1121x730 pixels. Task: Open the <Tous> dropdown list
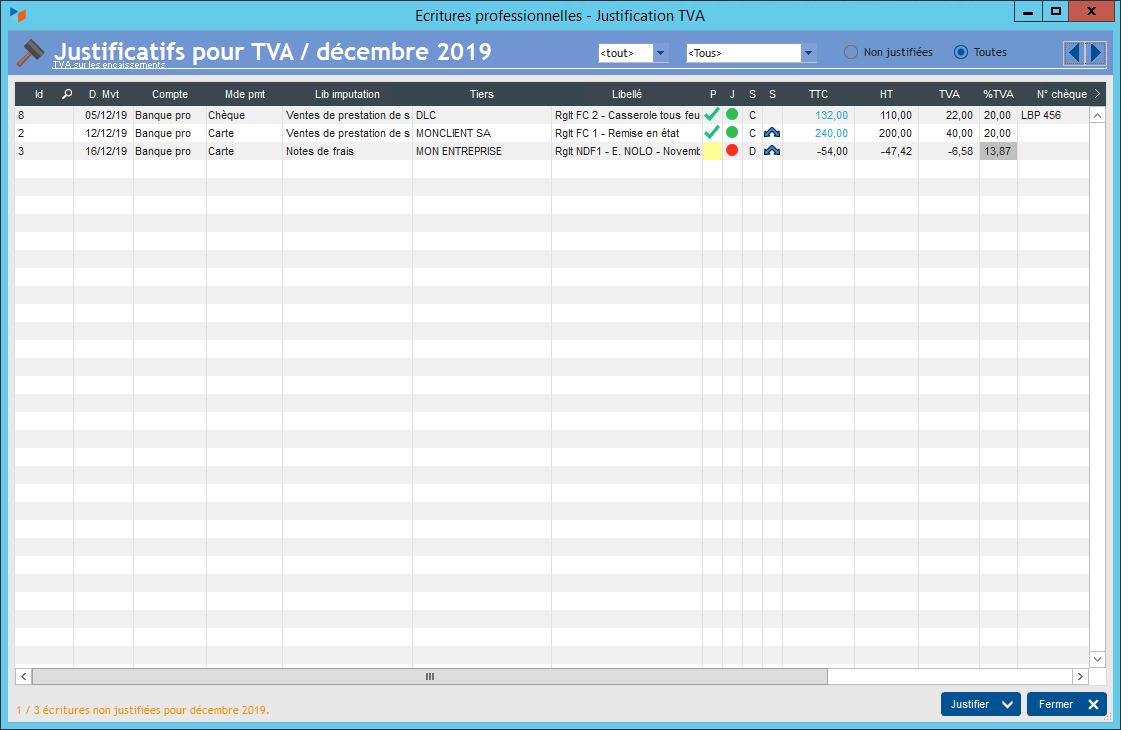click(x=809, y=53)
